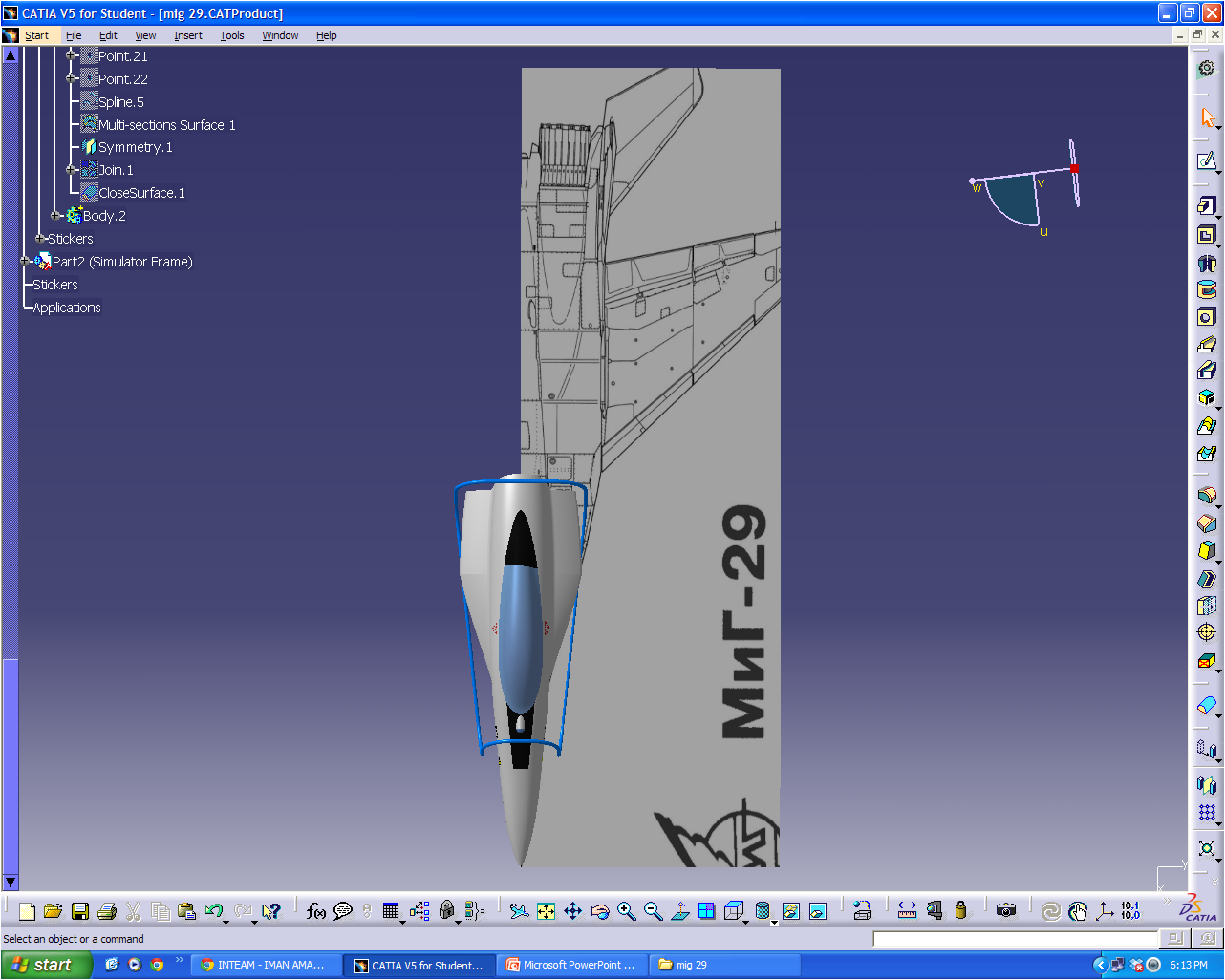Click the Capture camera icon

click(1005, 911)
